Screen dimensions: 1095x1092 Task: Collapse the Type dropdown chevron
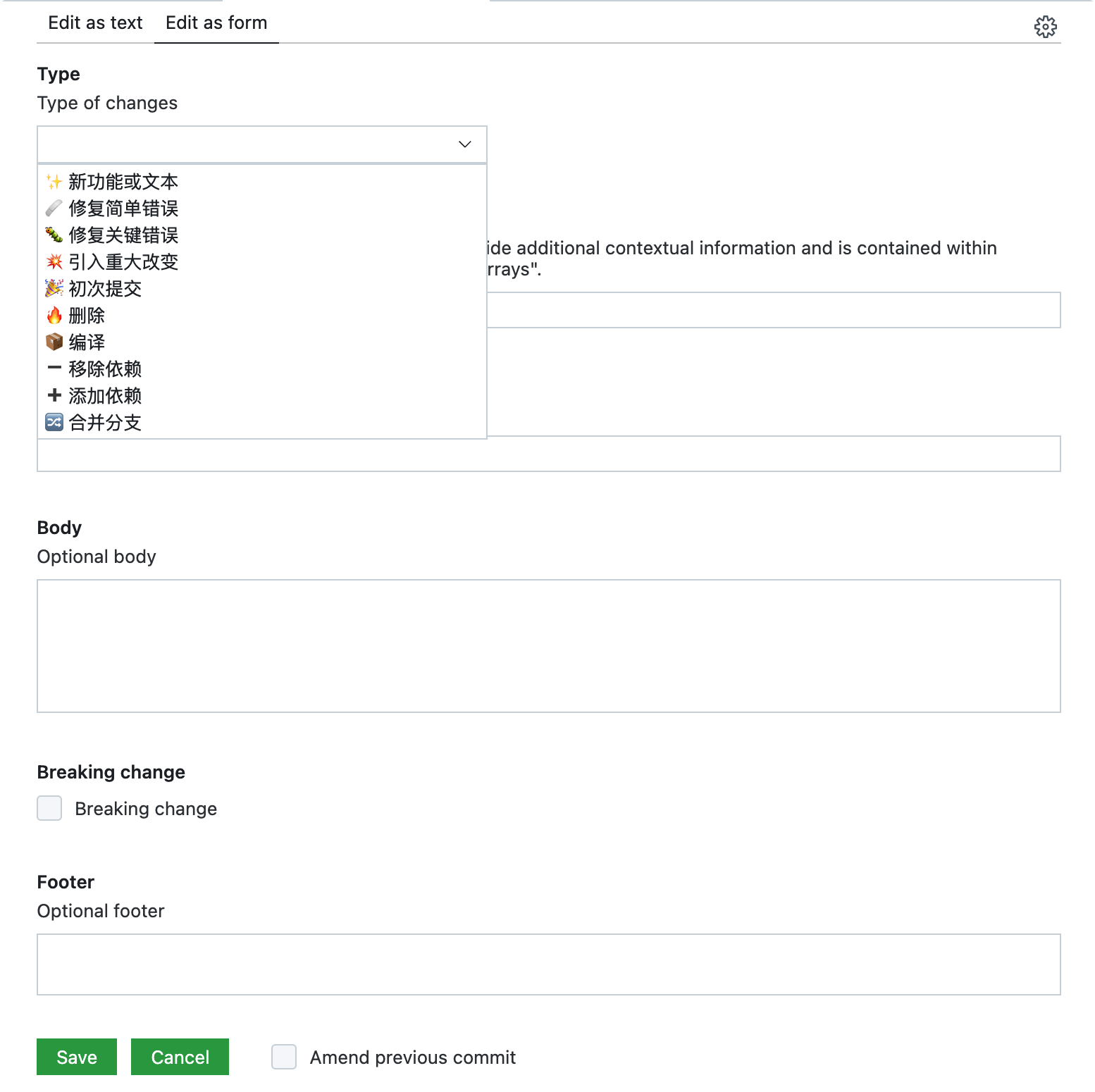(464, 144)
